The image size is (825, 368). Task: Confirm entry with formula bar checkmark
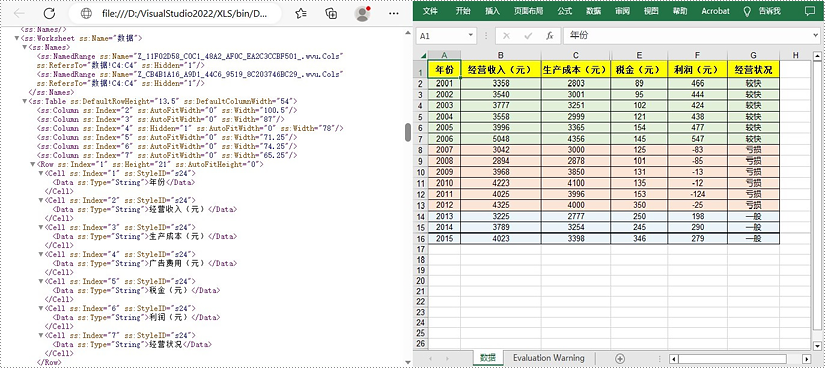point(528,36)
